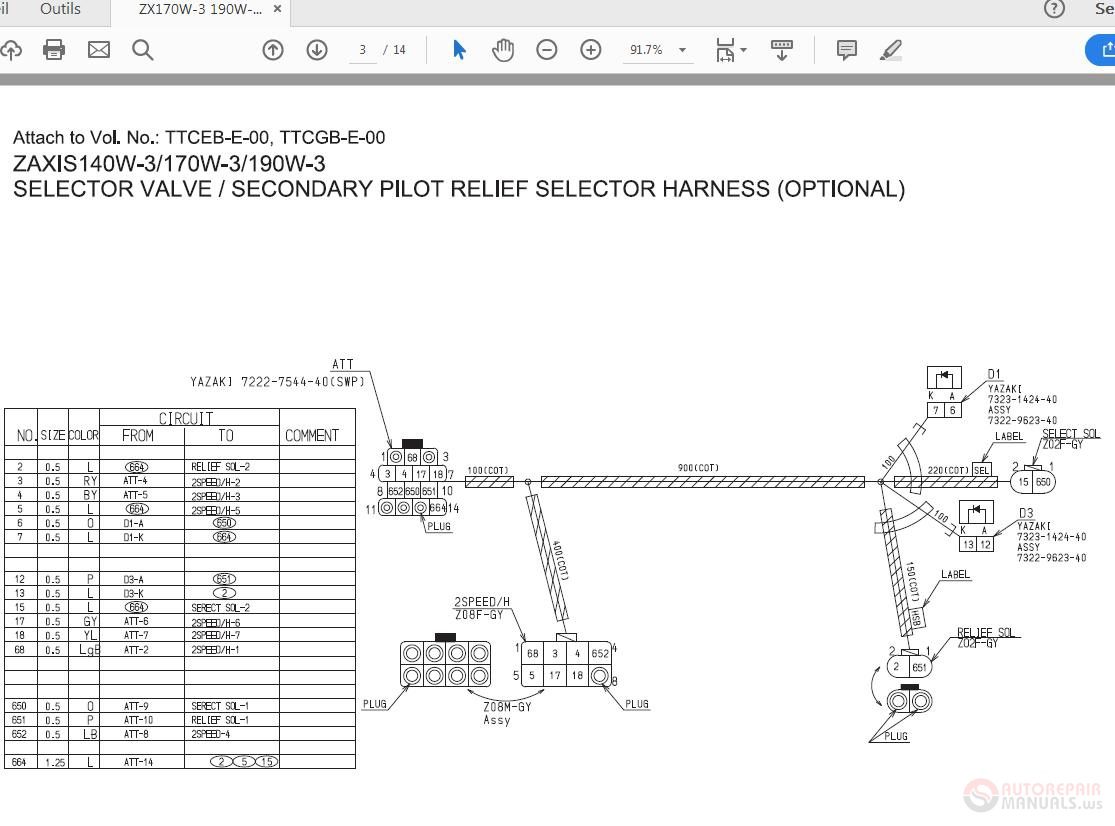Click the 'RELIEF SOL' connector label
The image size is (1115, 826).
(986, 633)
